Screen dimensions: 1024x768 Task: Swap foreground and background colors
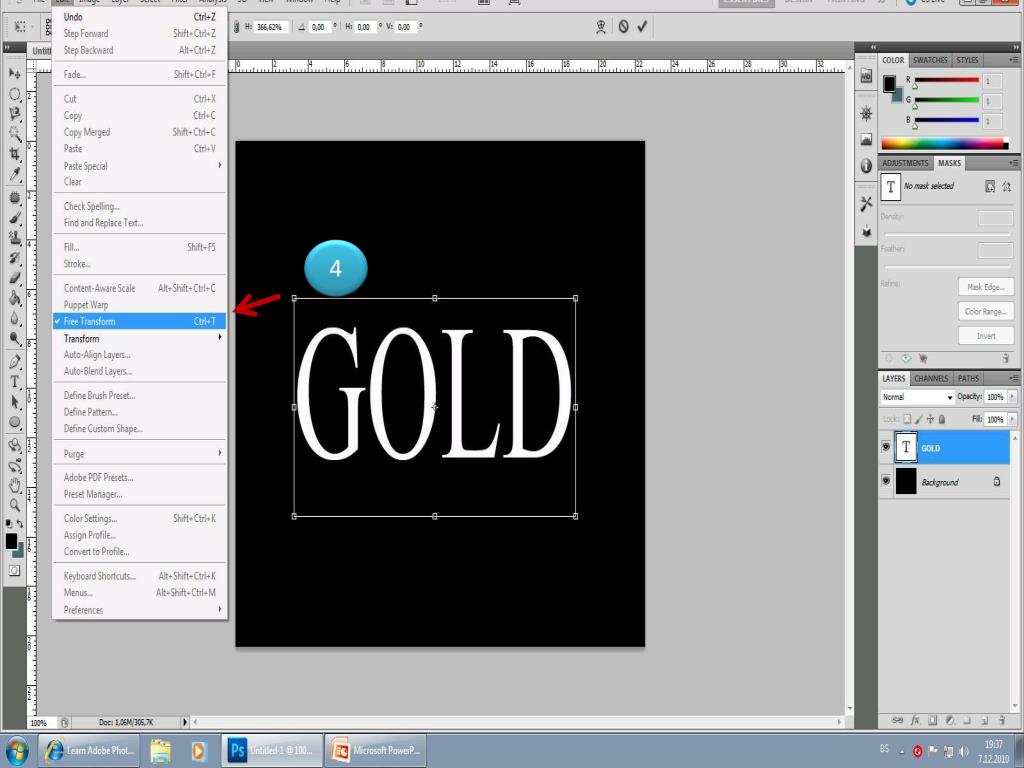pos(20,524)
